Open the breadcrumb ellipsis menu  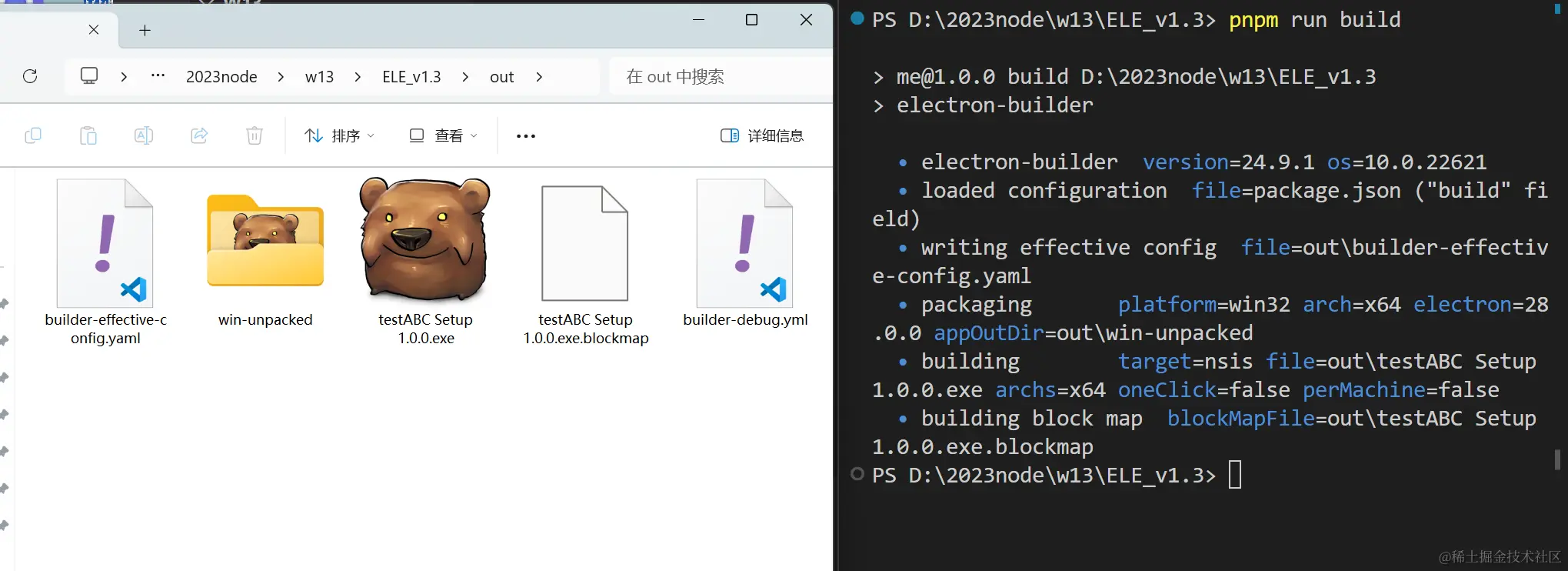pos(158,76)
